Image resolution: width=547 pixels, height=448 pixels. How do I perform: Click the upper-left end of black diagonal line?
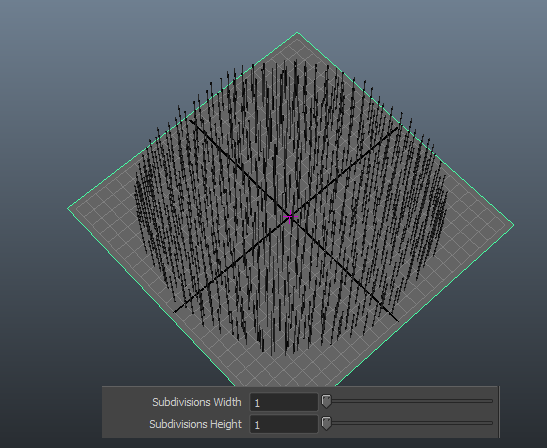pos(190,121)
